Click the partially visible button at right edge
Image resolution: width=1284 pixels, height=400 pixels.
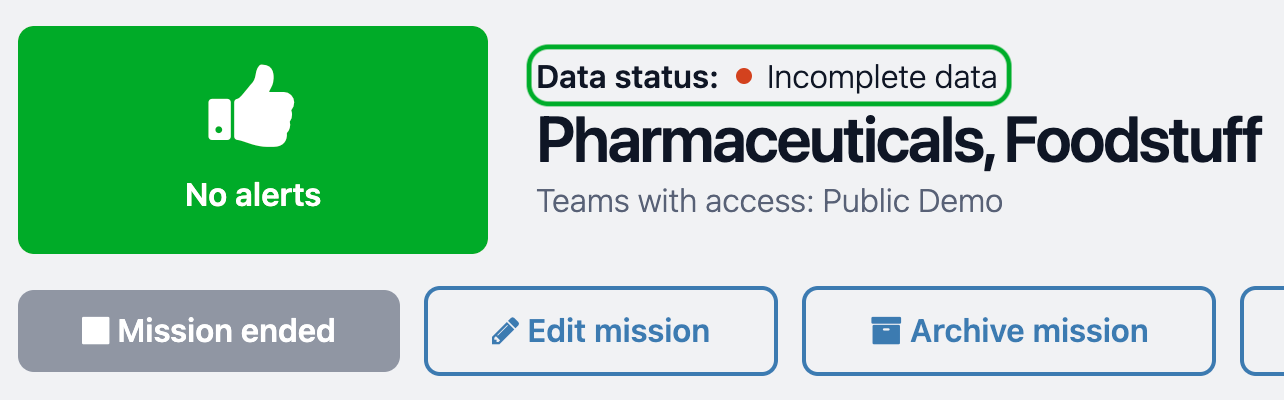1263,331
